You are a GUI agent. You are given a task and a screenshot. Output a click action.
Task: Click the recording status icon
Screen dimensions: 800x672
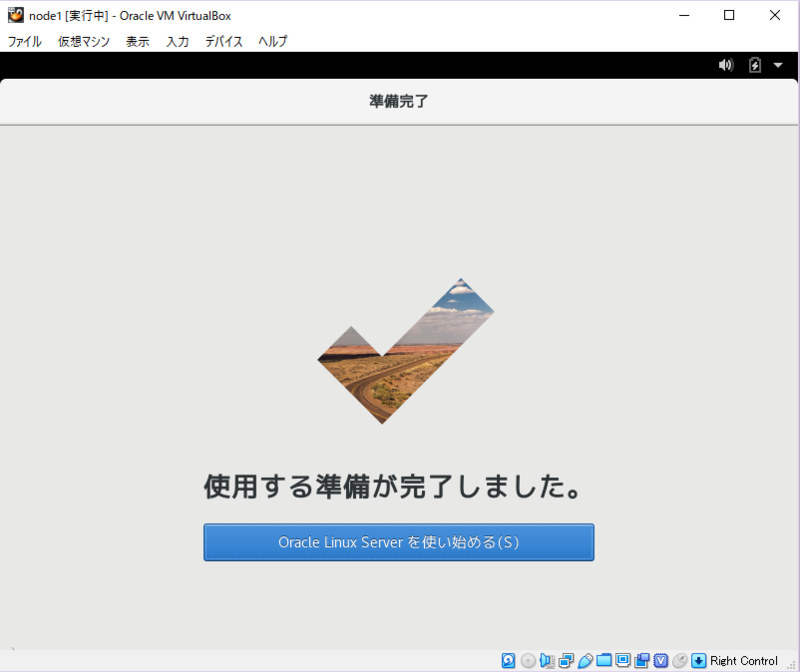pos(641,661)
